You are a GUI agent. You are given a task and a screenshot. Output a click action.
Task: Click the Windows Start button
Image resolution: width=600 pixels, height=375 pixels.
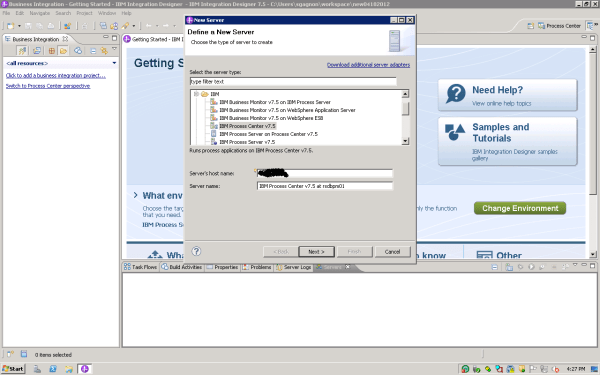tap(13, 368)
